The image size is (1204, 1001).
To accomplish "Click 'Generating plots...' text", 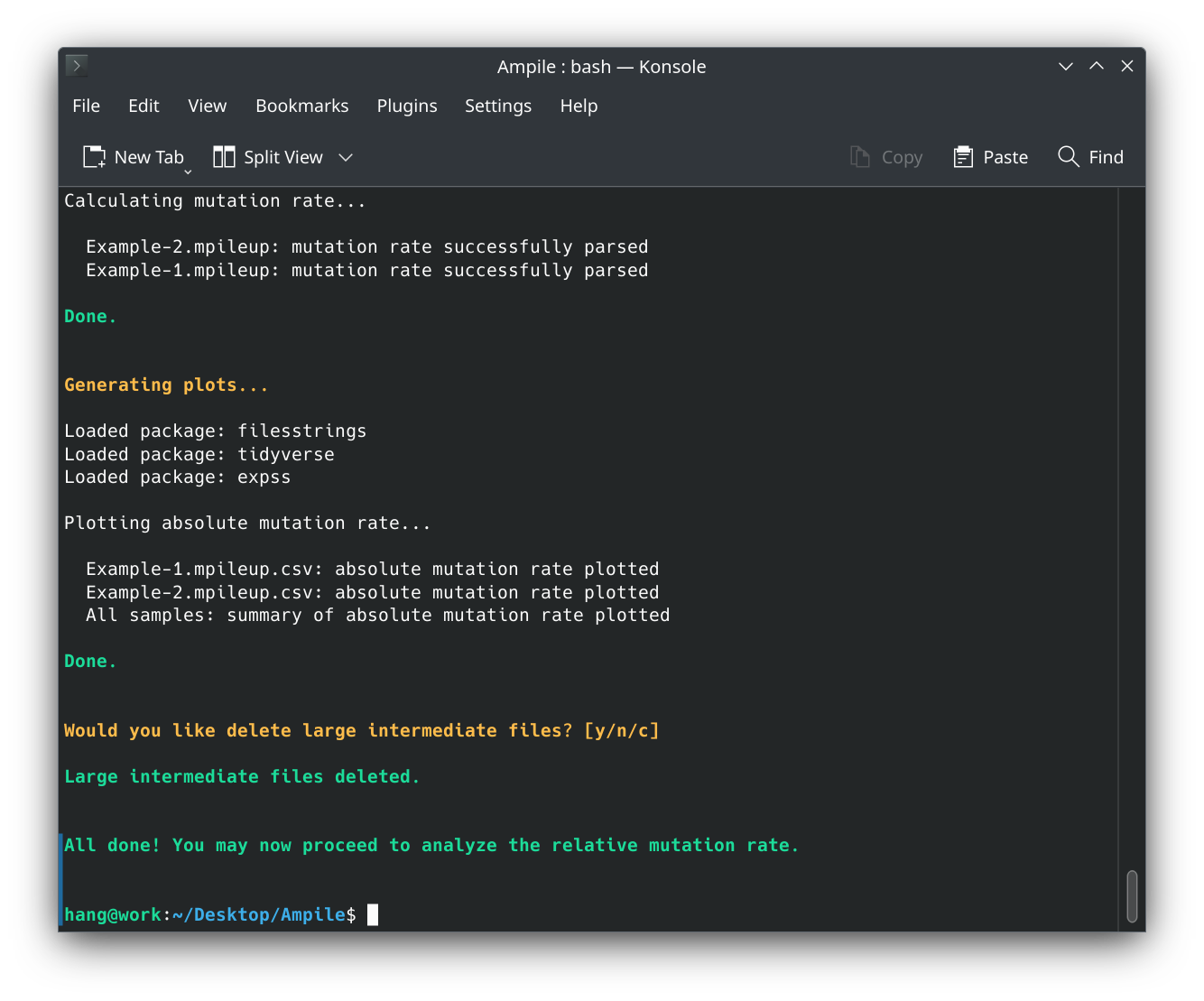I will (x=166, y=385).
